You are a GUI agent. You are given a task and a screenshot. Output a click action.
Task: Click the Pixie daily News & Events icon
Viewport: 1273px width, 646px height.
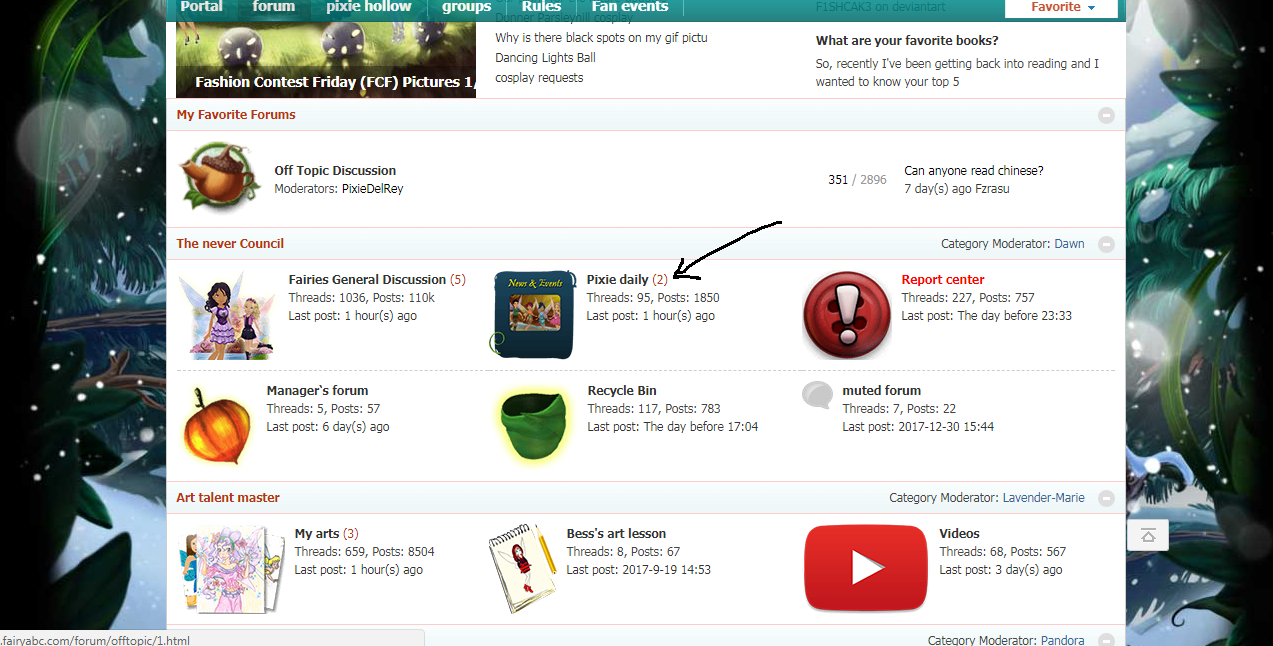click(x=534, y=314)
